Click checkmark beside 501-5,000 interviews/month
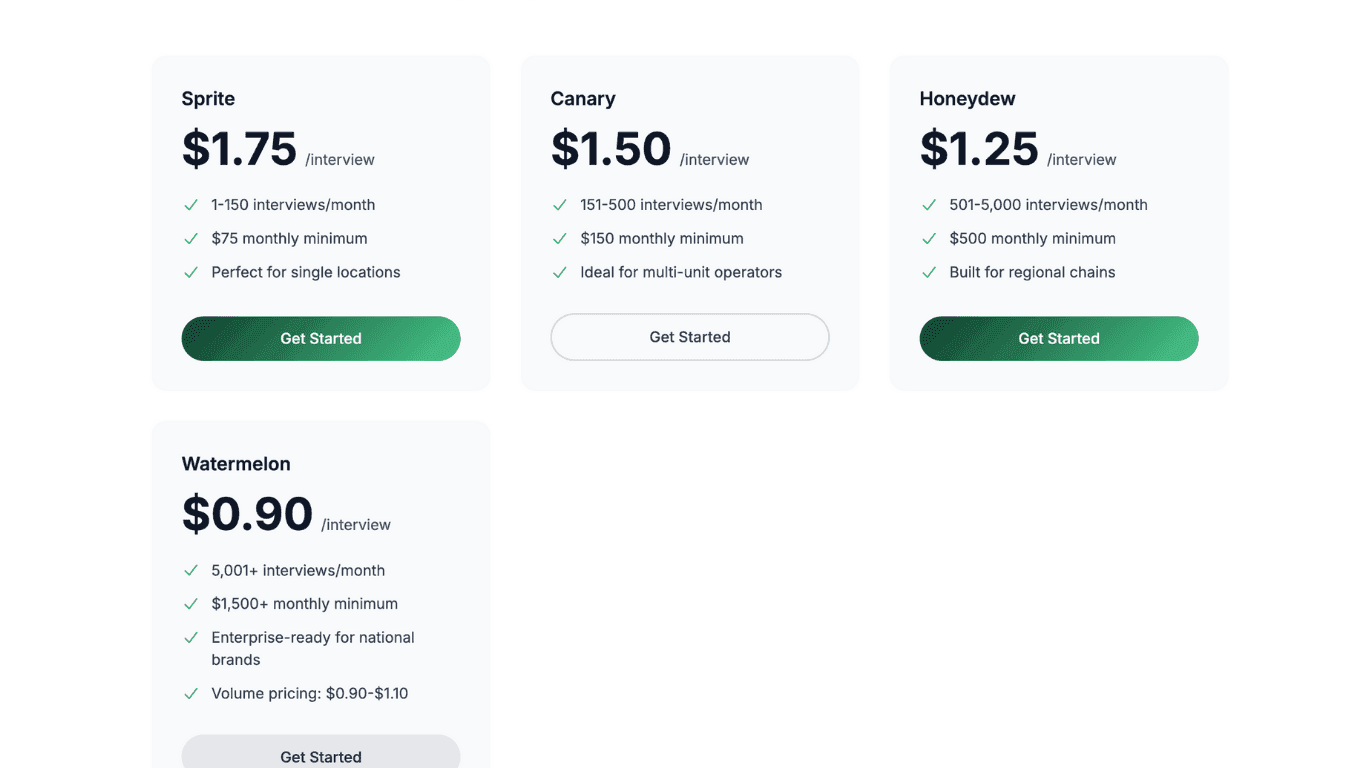Image resolution: width=1366 pixels, height=768 pixels. pyautogui.click(x=929, y=205)
